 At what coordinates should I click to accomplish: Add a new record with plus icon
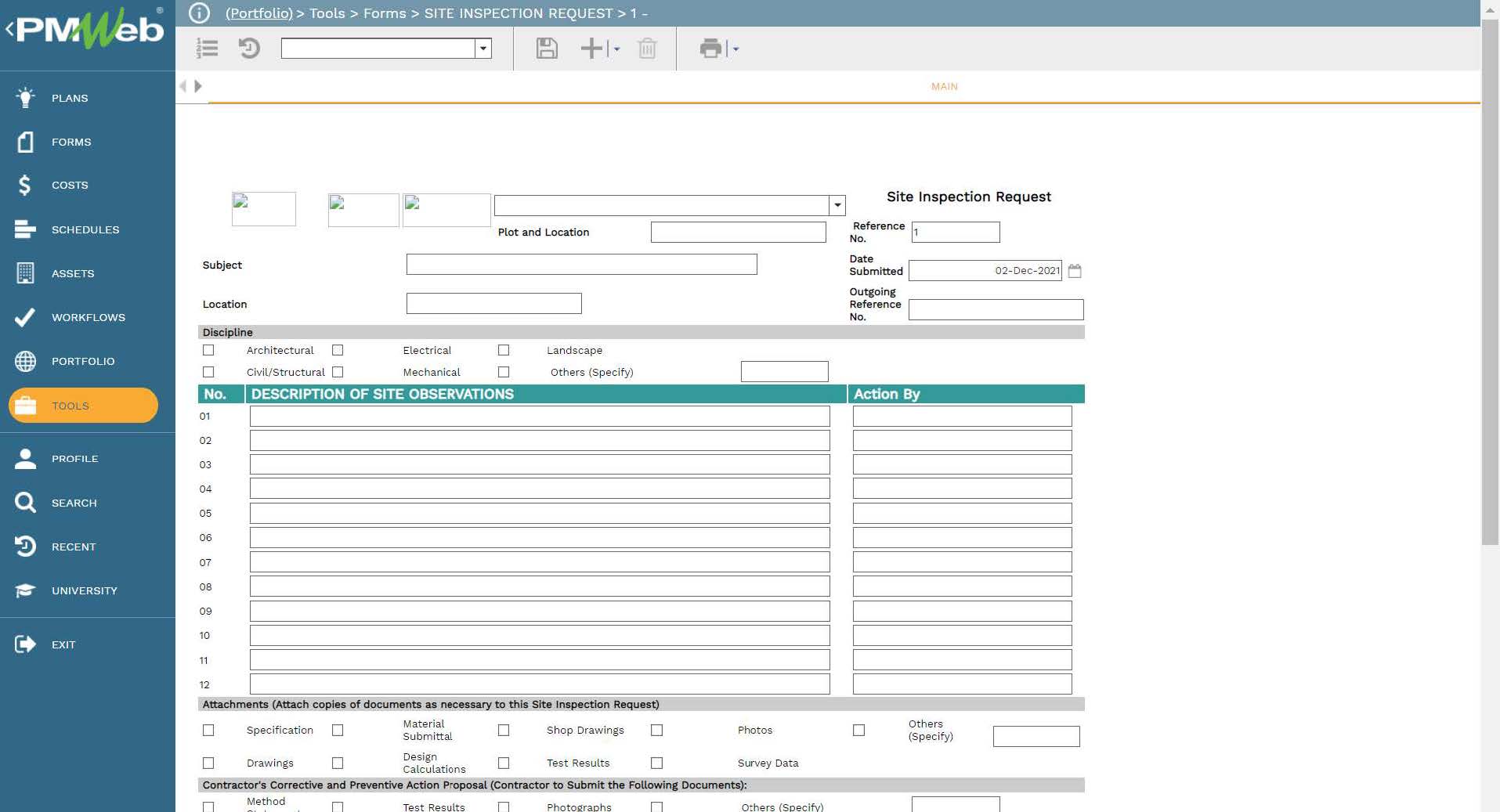point(591,49)
